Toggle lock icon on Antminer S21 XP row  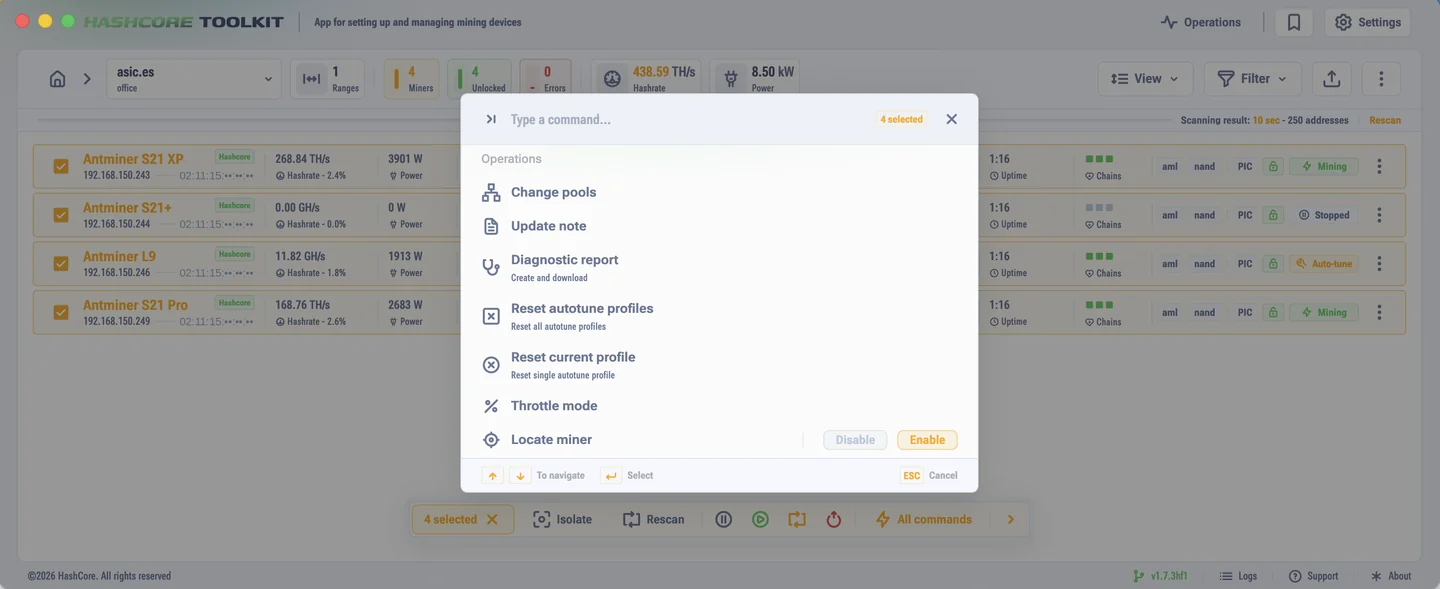click(x=1272, y=167)
